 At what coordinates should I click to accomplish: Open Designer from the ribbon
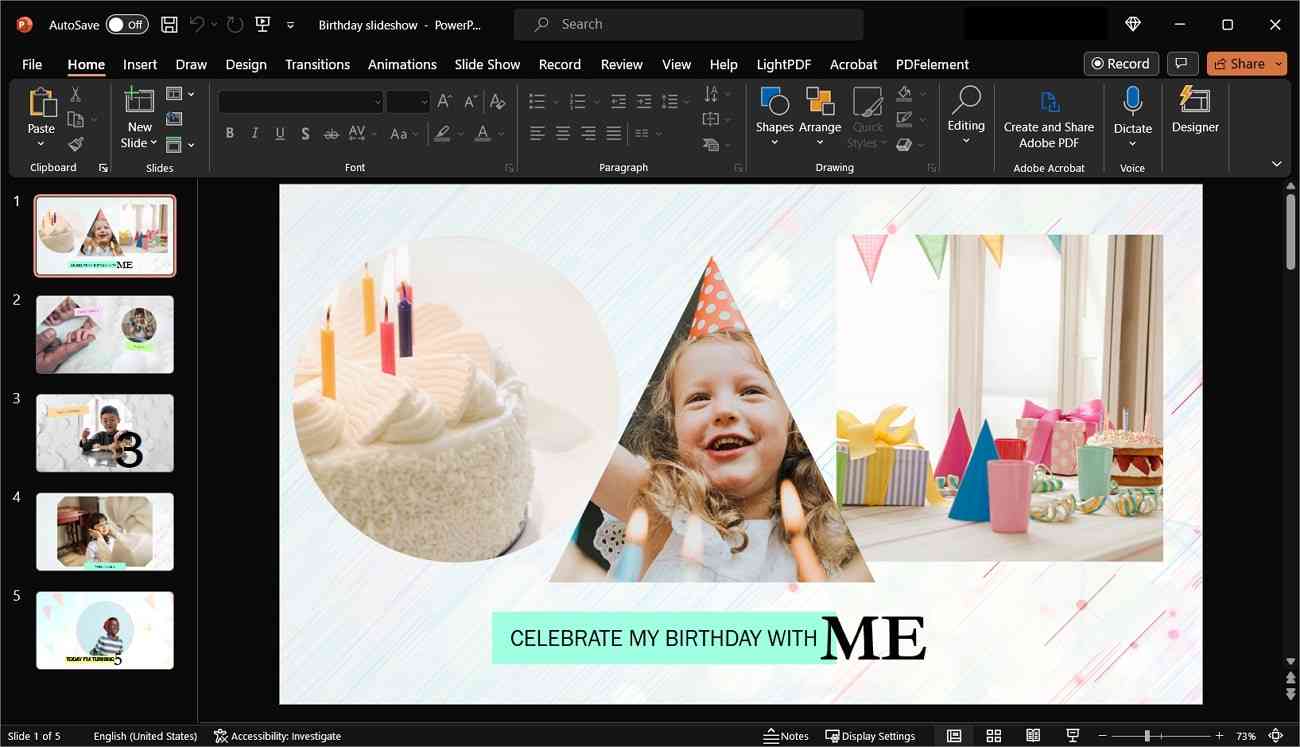[x=1194, y=110]
